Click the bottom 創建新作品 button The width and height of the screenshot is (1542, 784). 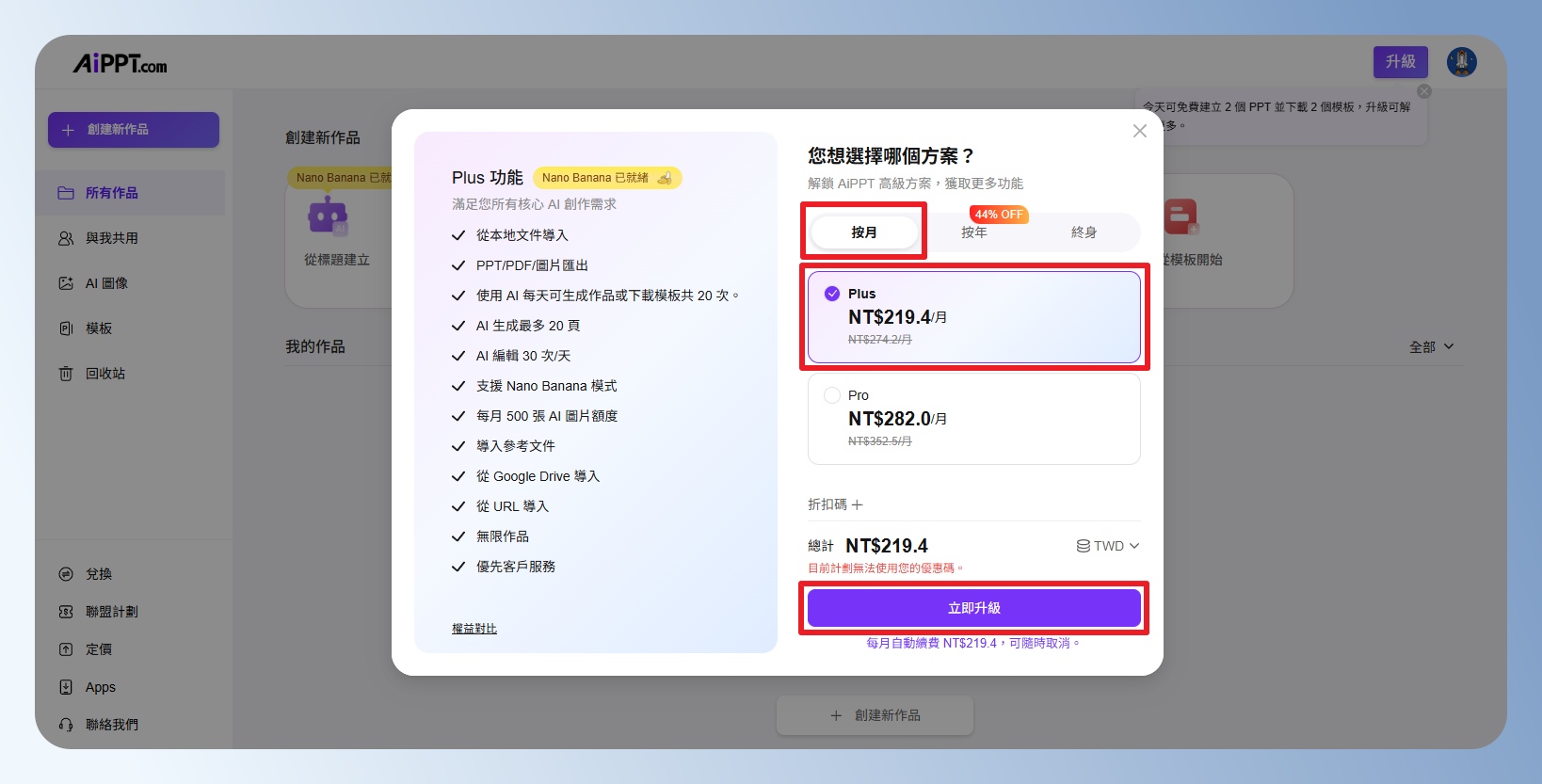(x=875, y=715)
